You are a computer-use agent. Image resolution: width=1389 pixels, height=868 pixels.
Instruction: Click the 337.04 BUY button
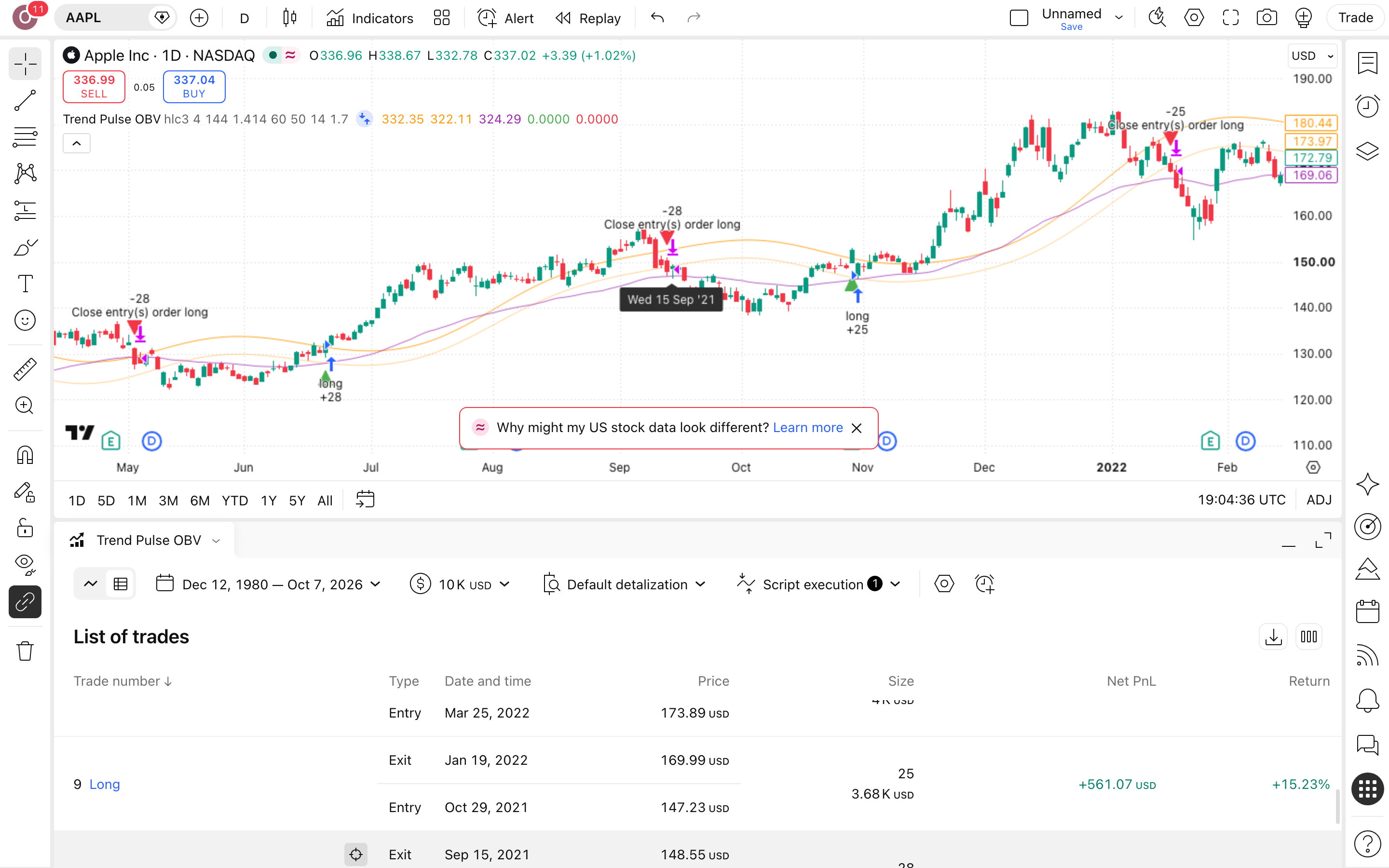[194, 87]
